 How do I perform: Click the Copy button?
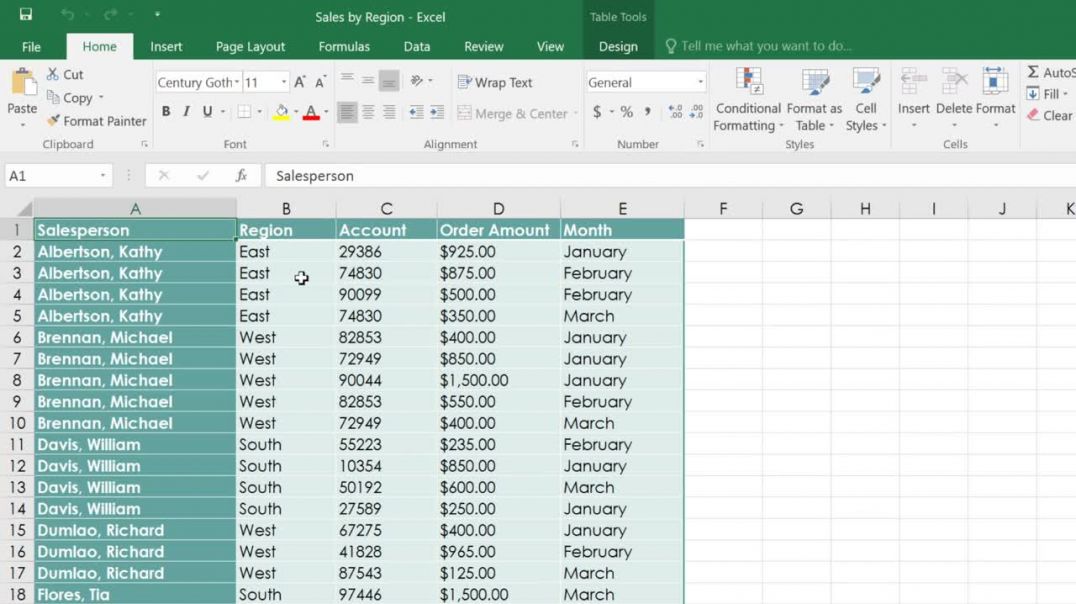click(69, 97)
